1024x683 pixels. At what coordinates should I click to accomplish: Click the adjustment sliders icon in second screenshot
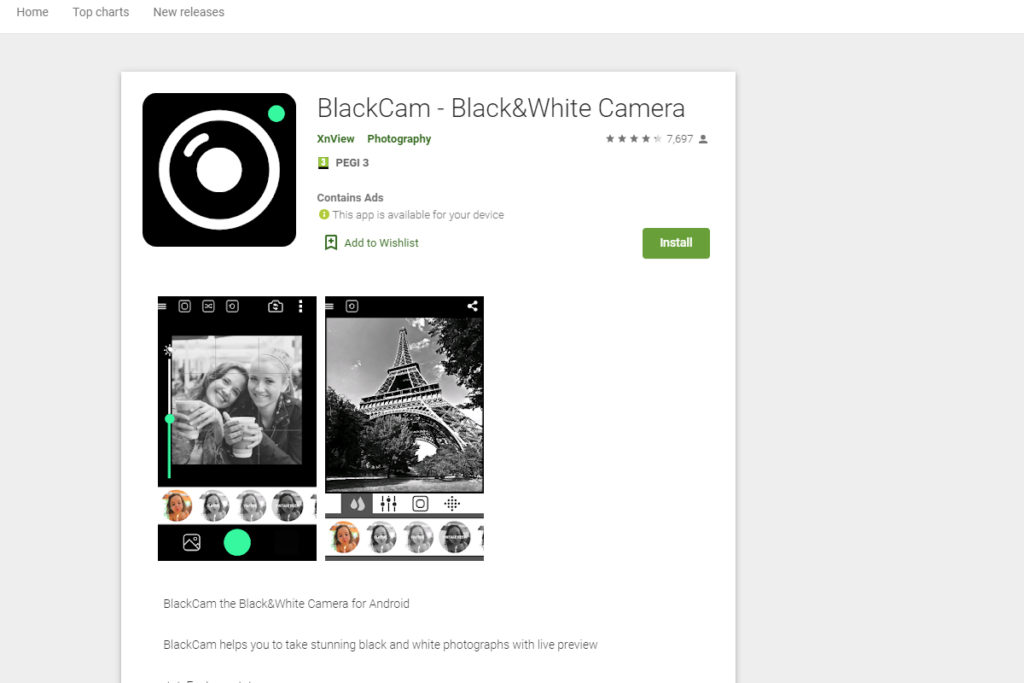pos(389,503)
